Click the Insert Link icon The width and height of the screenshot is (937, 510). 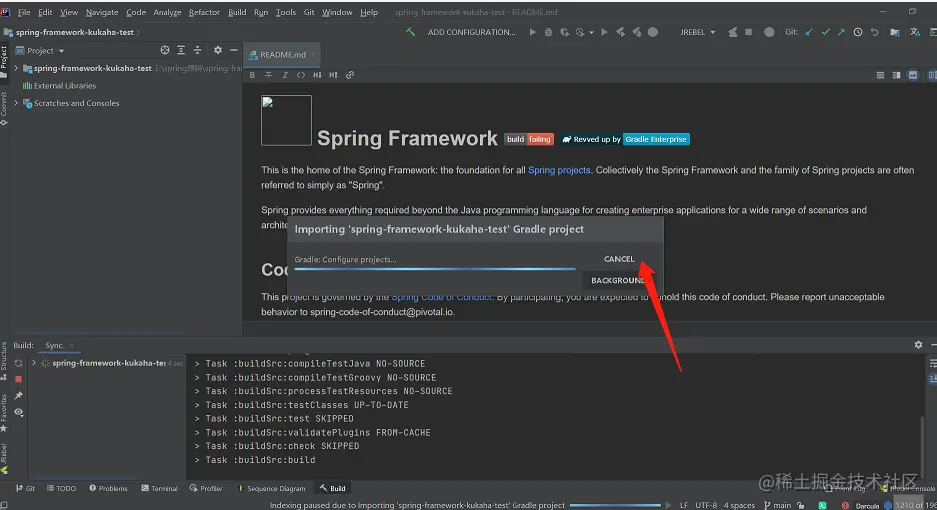[x=350, y=75]
